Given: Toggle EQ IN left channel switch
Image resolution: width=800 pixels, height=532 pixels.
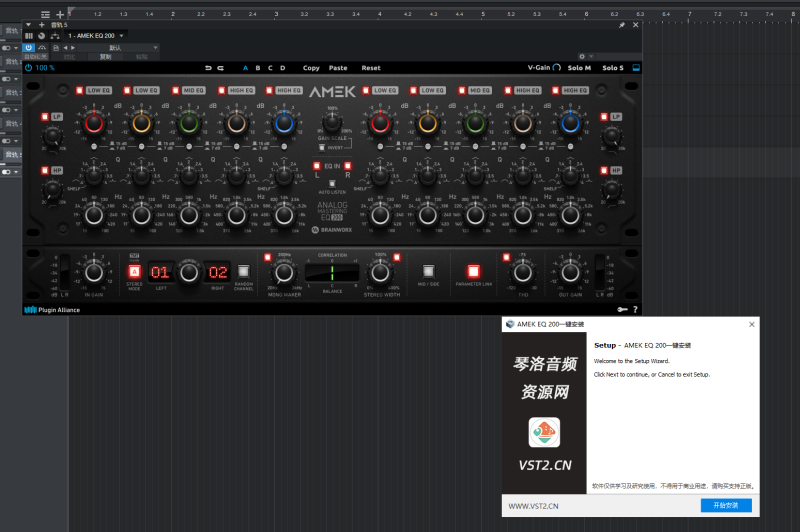Looking at the screenshot, I should coord(317,166).
